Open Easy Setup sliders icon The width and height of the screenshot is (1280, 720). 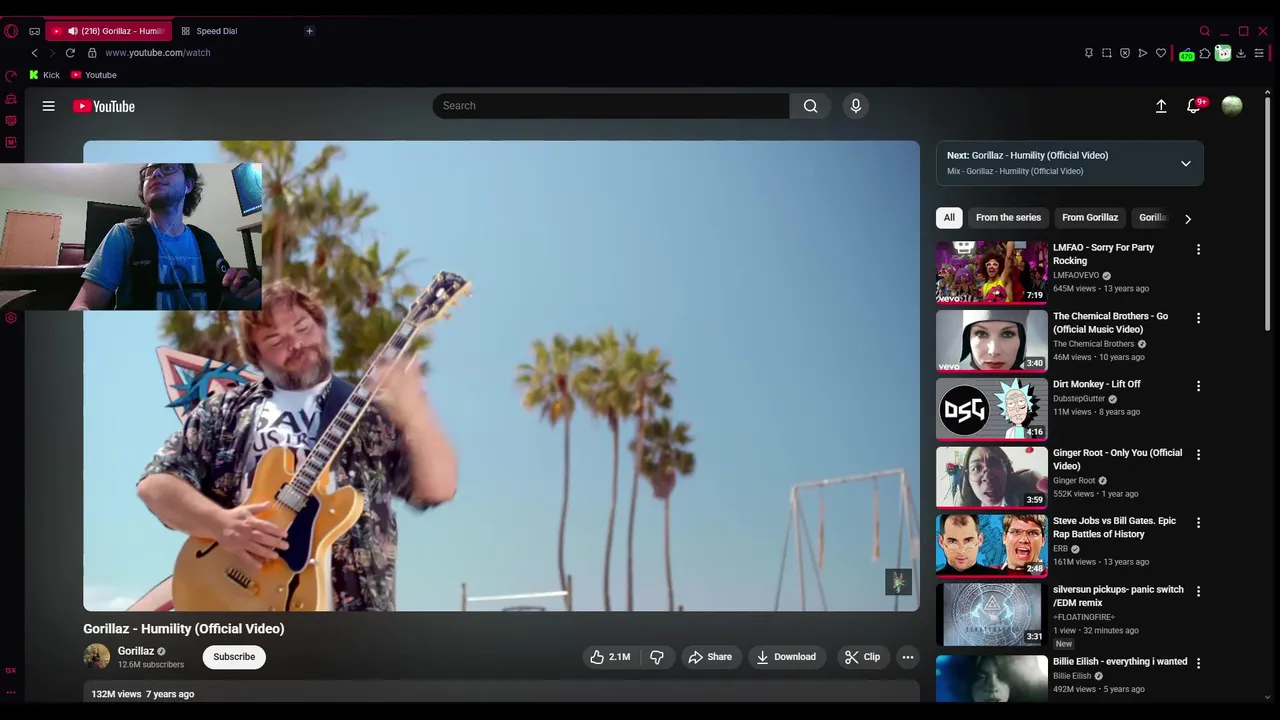1259,53
